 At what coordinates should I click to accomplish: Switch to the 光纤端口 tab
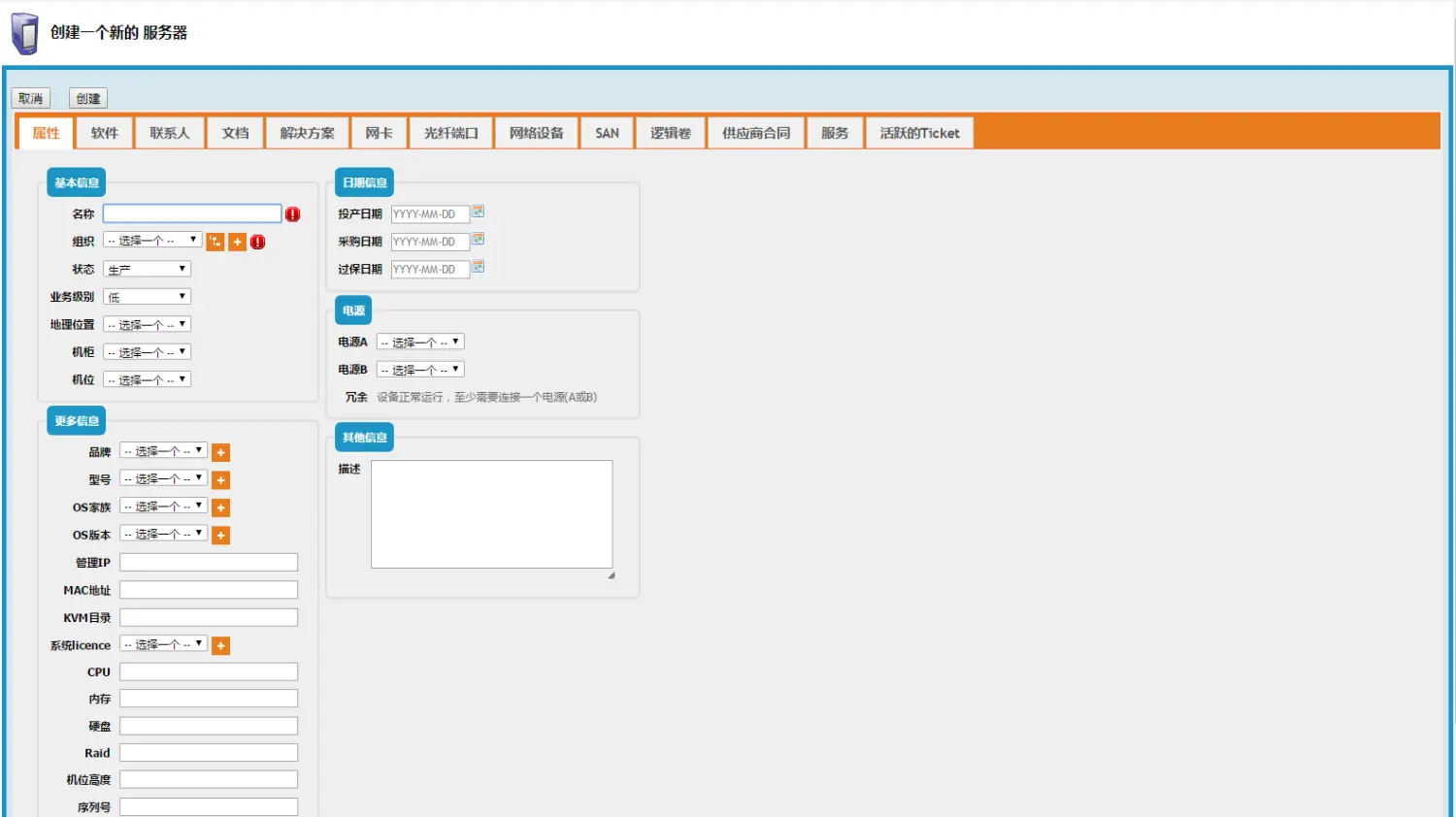(x=451, y=133)
